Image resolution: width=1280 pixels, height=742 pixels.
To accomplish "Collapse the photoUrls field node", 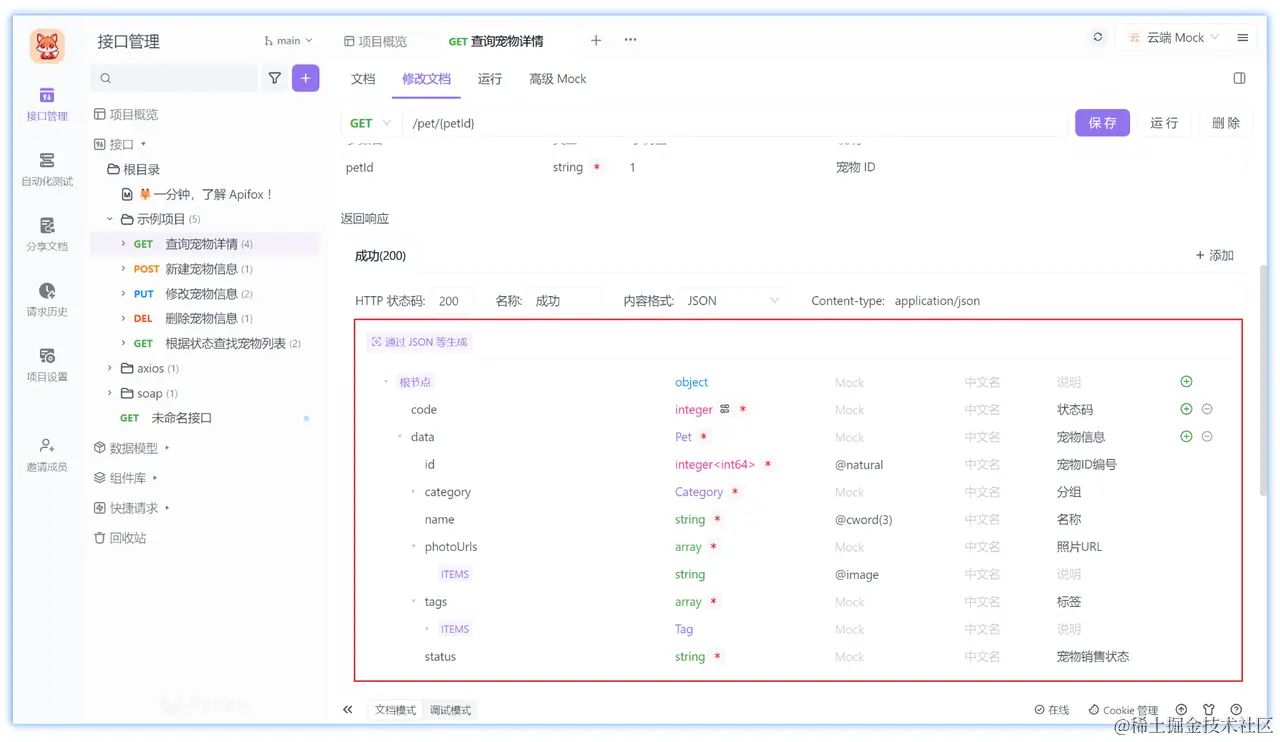I will click(413, 547).
